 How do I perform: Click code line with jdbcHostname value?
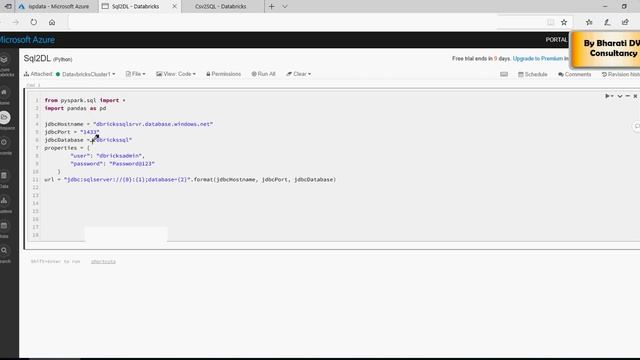click(129, 124)
